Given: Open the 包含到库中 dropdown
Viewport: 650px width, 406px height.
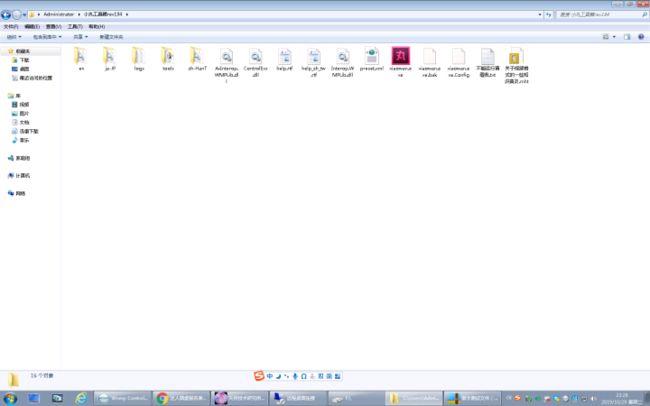Looking at the screenshot, I should (x=47, y=37).
